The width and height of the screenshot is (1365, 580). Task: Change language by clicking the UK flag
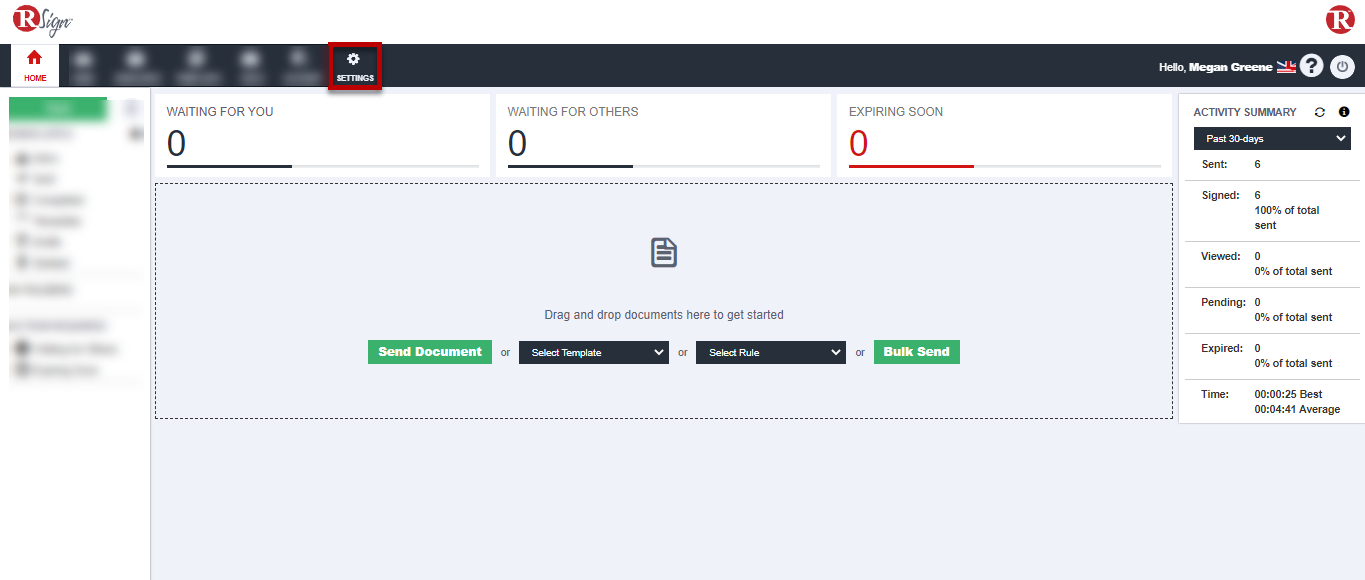tap(1286, 66)
